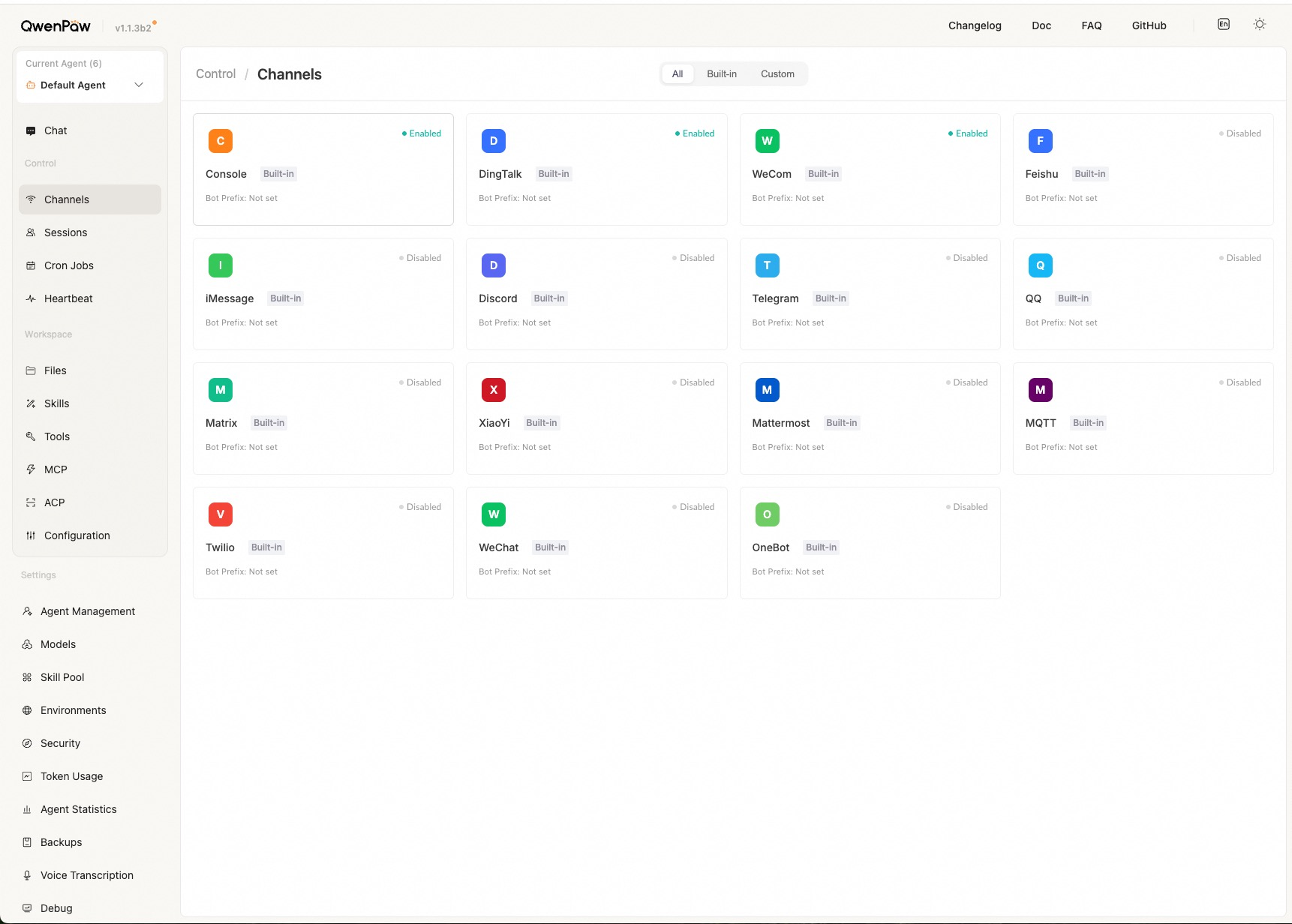This screenshot has width=1292, height=924.
Task: Show All channels filter tab
Action: click(678, 74)
